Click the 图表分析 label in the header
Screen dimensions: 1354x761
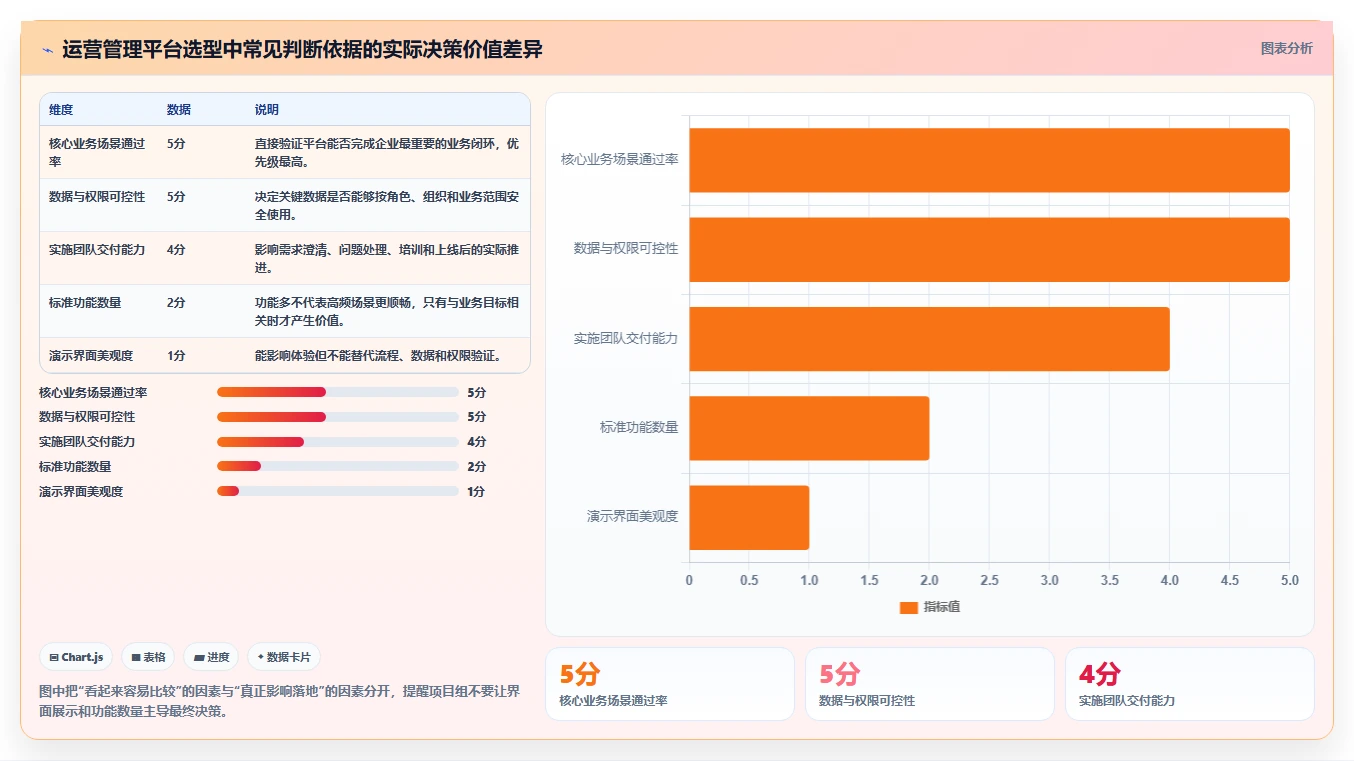click(x=1286, y=48)
